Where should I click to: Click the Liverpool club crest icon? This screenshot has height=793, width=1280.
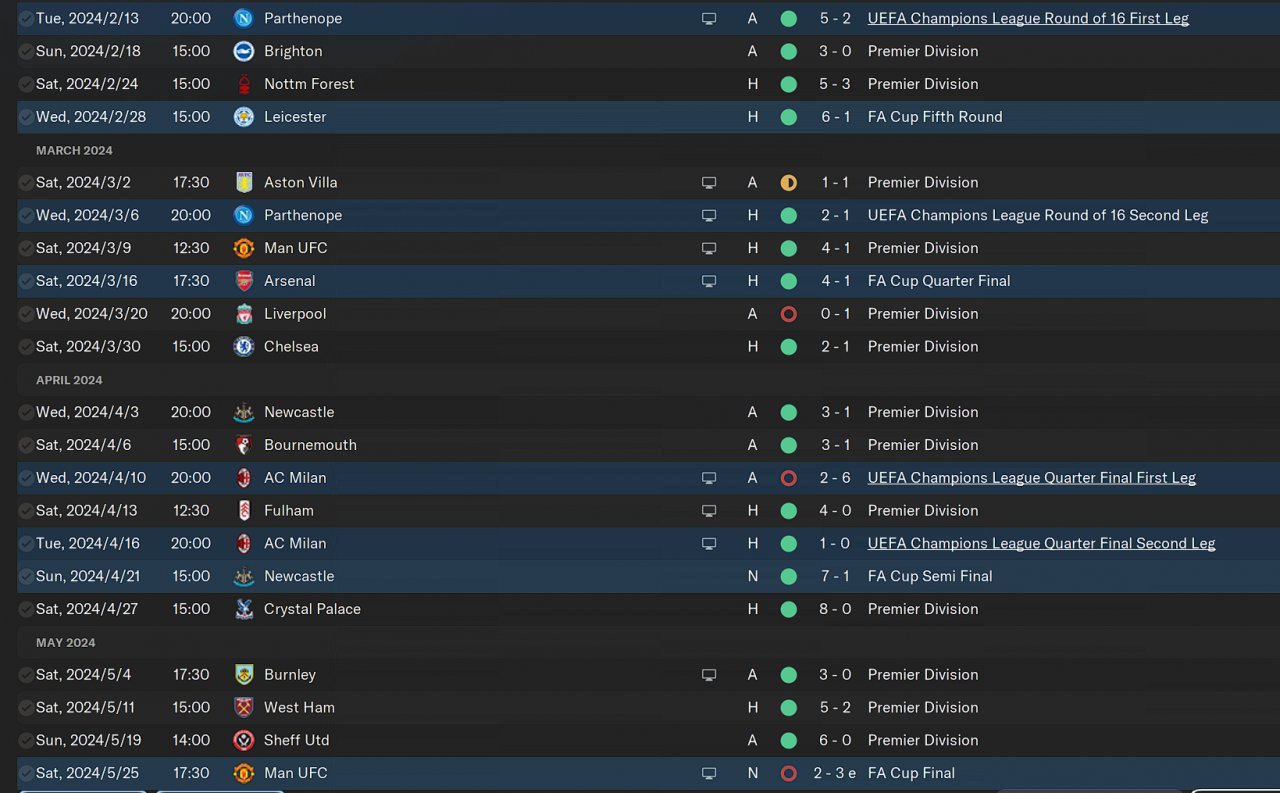pyautogui.click(x=243, y=314)
